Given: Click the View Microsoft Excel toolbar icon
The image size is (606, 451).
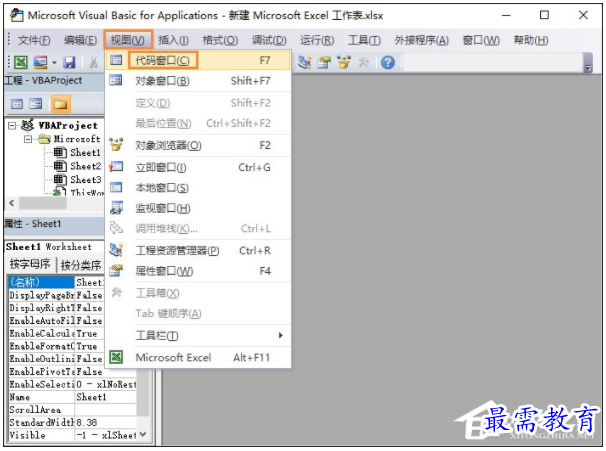Looking at the screenshot, I should [20, 62].
